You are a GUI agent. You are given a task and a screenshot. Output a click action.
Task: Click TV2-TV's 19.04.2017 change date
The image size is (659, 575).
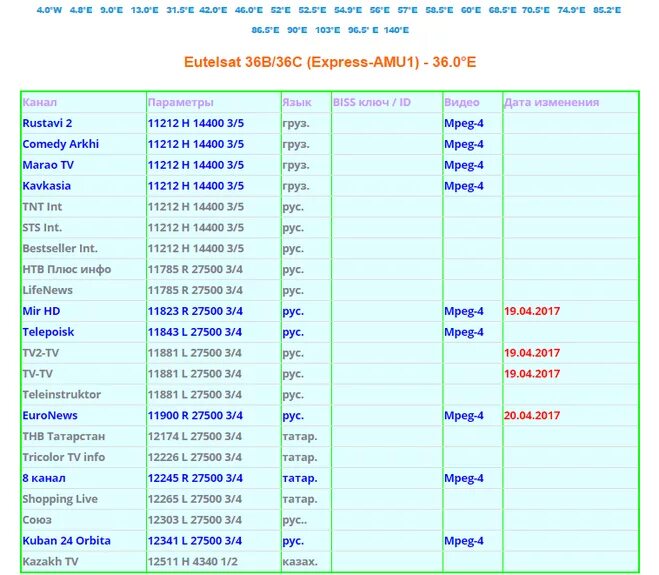[532, 353]
